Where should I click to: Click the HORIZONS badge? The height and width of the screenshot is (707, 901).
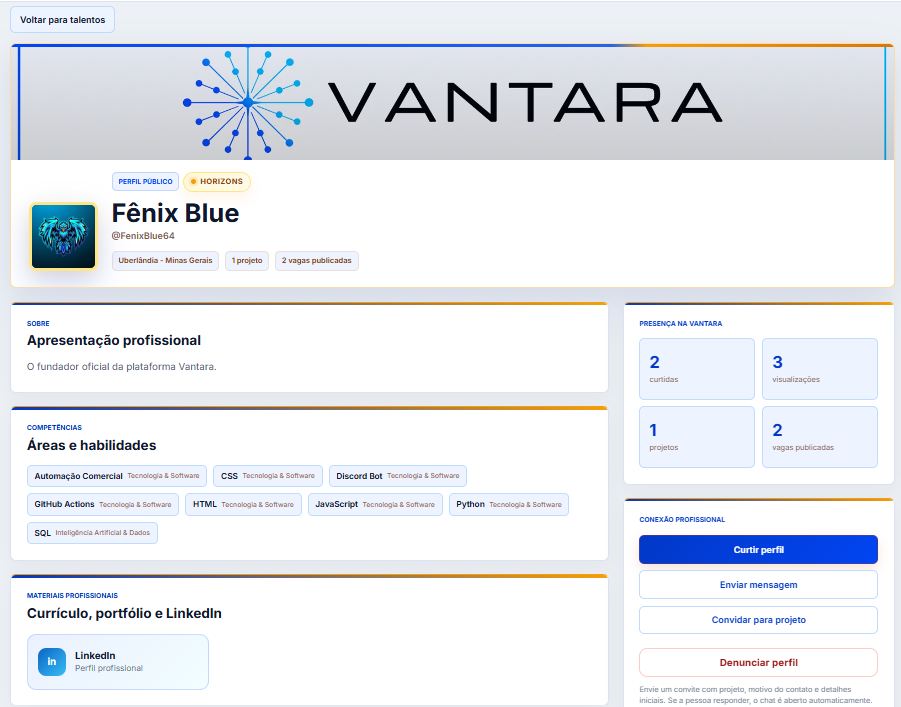(217, 182)
